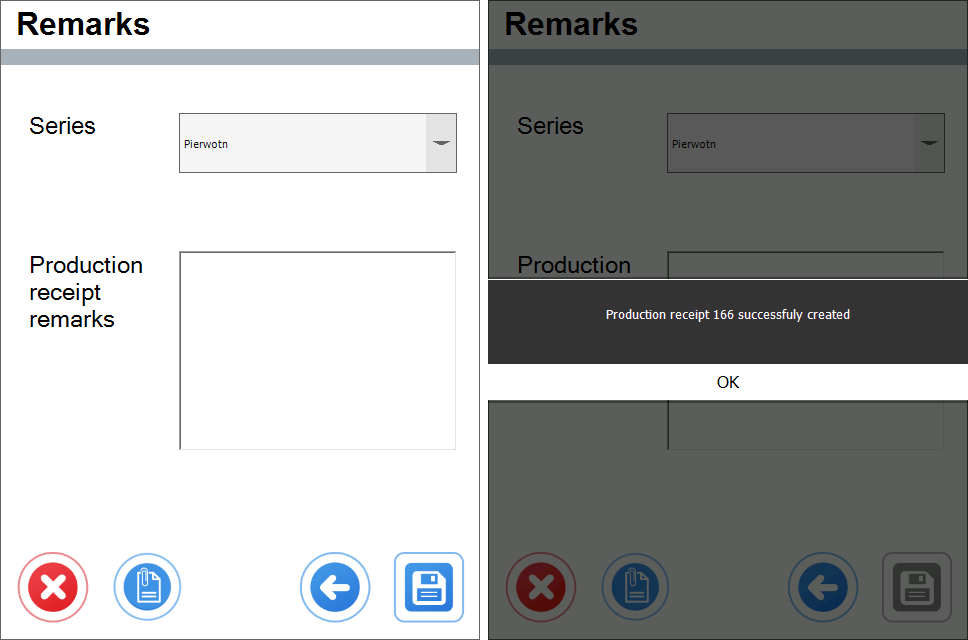Click the dimmed paperclip attachment icon behind the dialog
The width and height of the screenshot is (968, 640).
pyautogui.click(x=635, y=587)
